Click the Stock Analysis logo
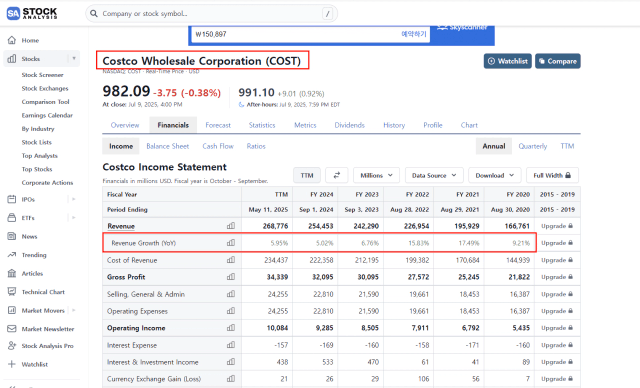This screenshot has height=388, width=640. pos(32,13)
